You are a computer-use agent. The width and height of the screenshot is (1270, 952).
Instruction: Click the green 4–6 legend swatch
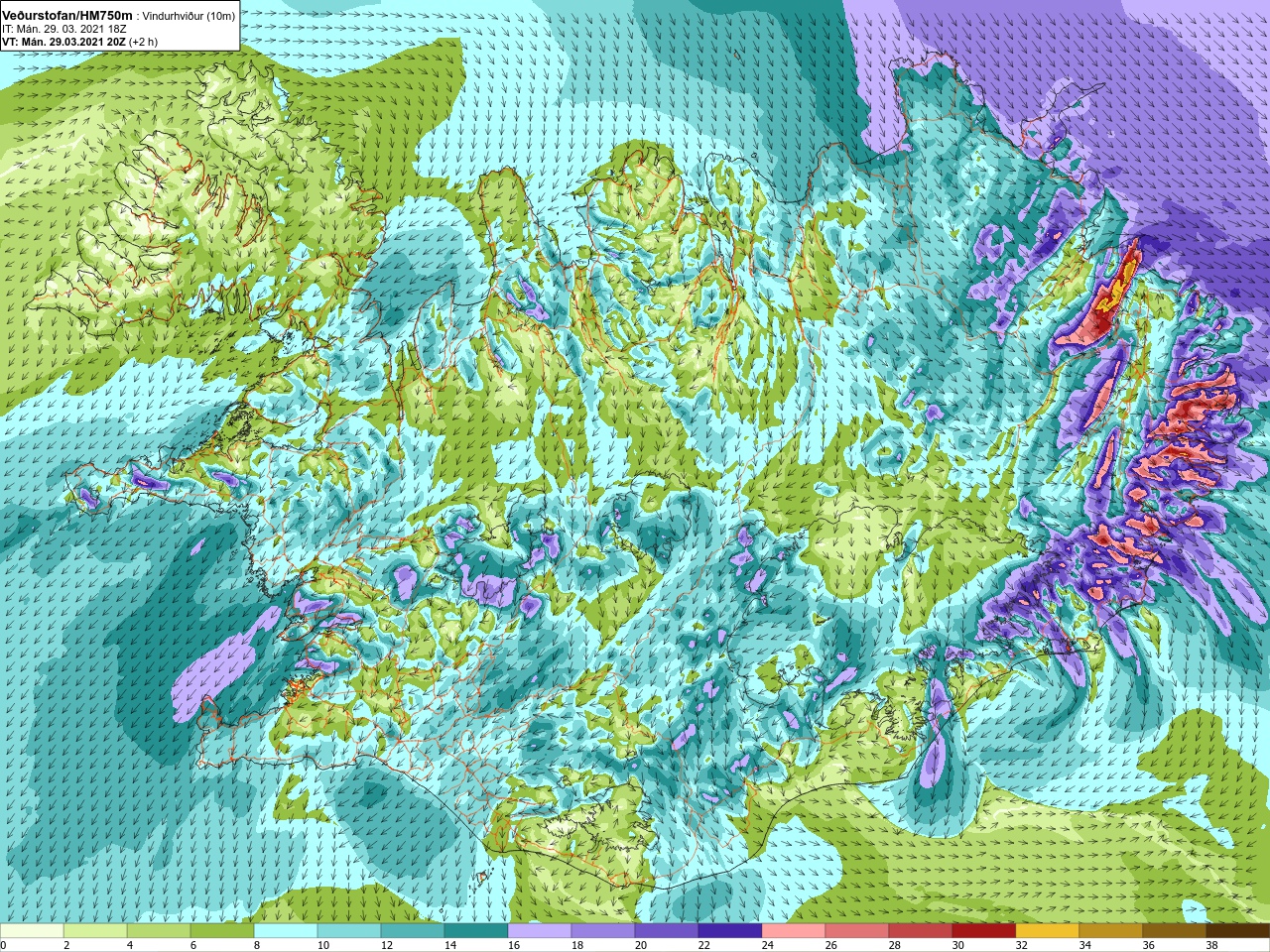coord(159,932)
